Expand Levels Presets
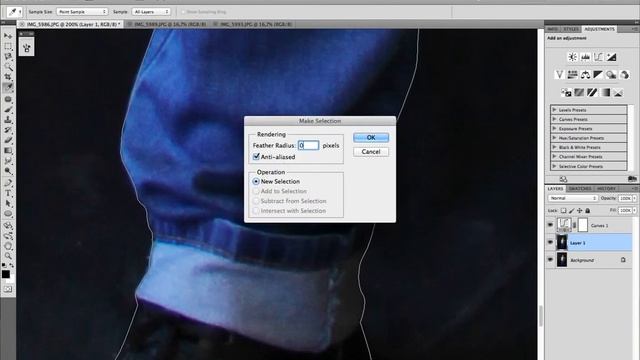640x360 pixels. pos(554,110)
